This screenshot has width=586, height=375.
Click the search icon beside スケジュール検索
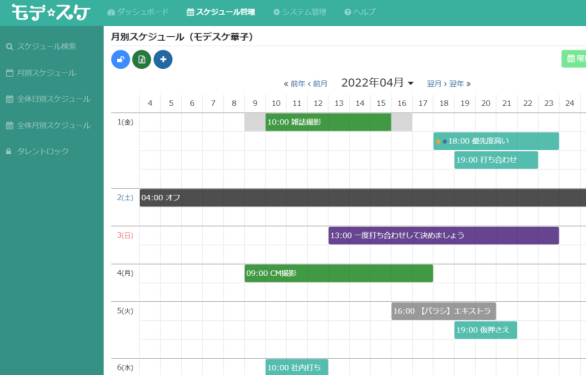9,47
